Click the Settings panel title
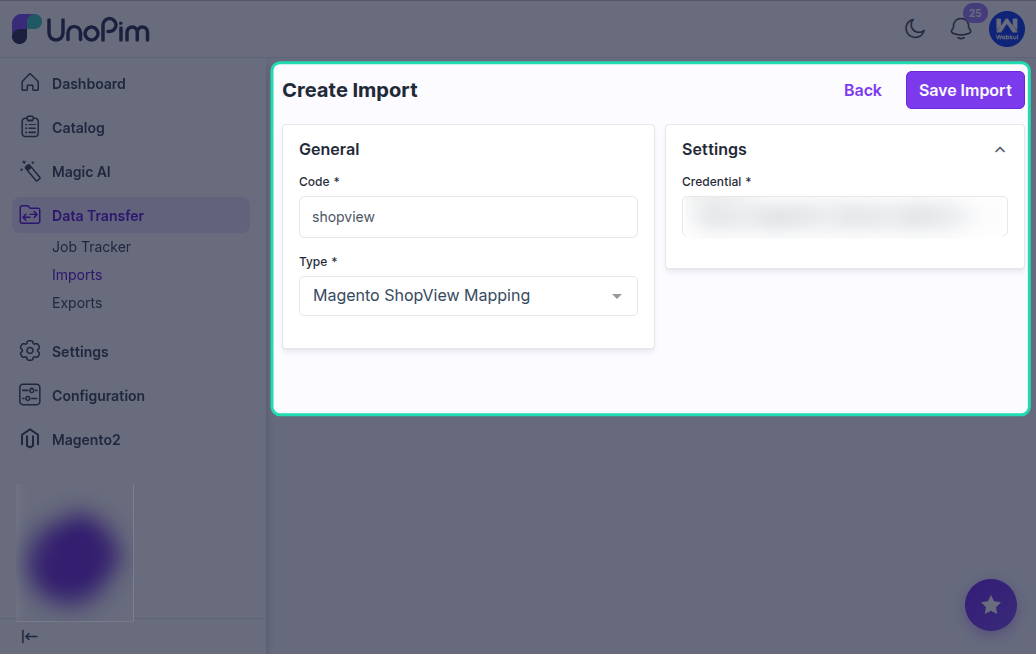This screenshot has width=1036, height=654. (714, 149)
